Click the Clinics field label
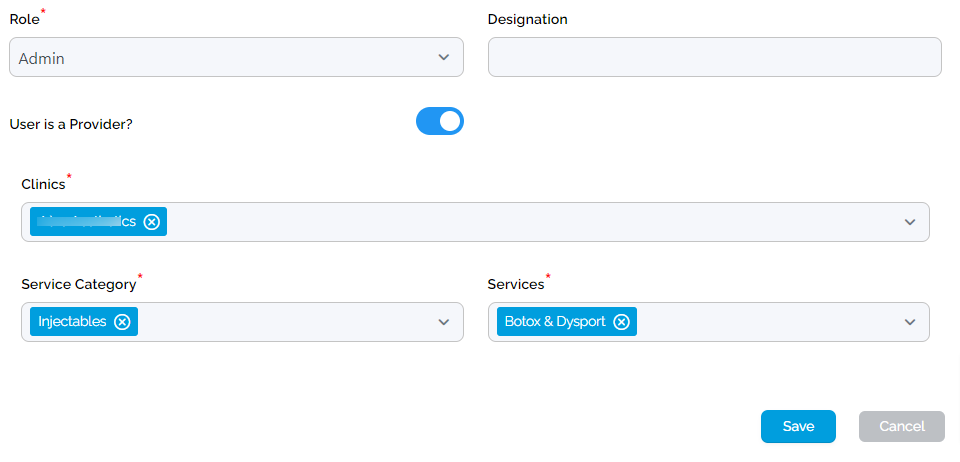This screenshot has height=462, width=960. pos(43,185)
